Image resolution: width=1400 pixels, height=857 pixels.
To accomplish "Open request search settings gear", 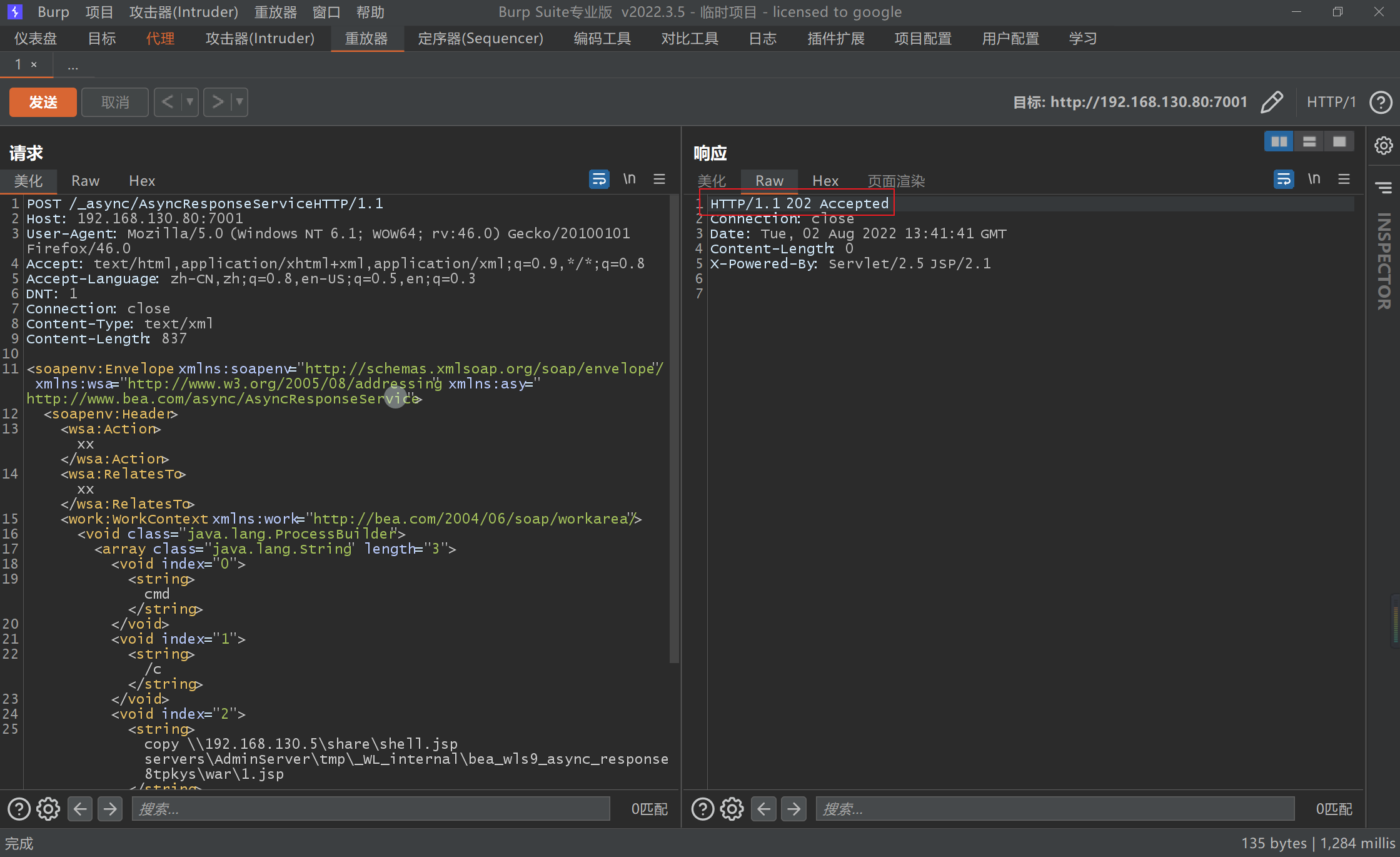I will [x=48, y=809].
